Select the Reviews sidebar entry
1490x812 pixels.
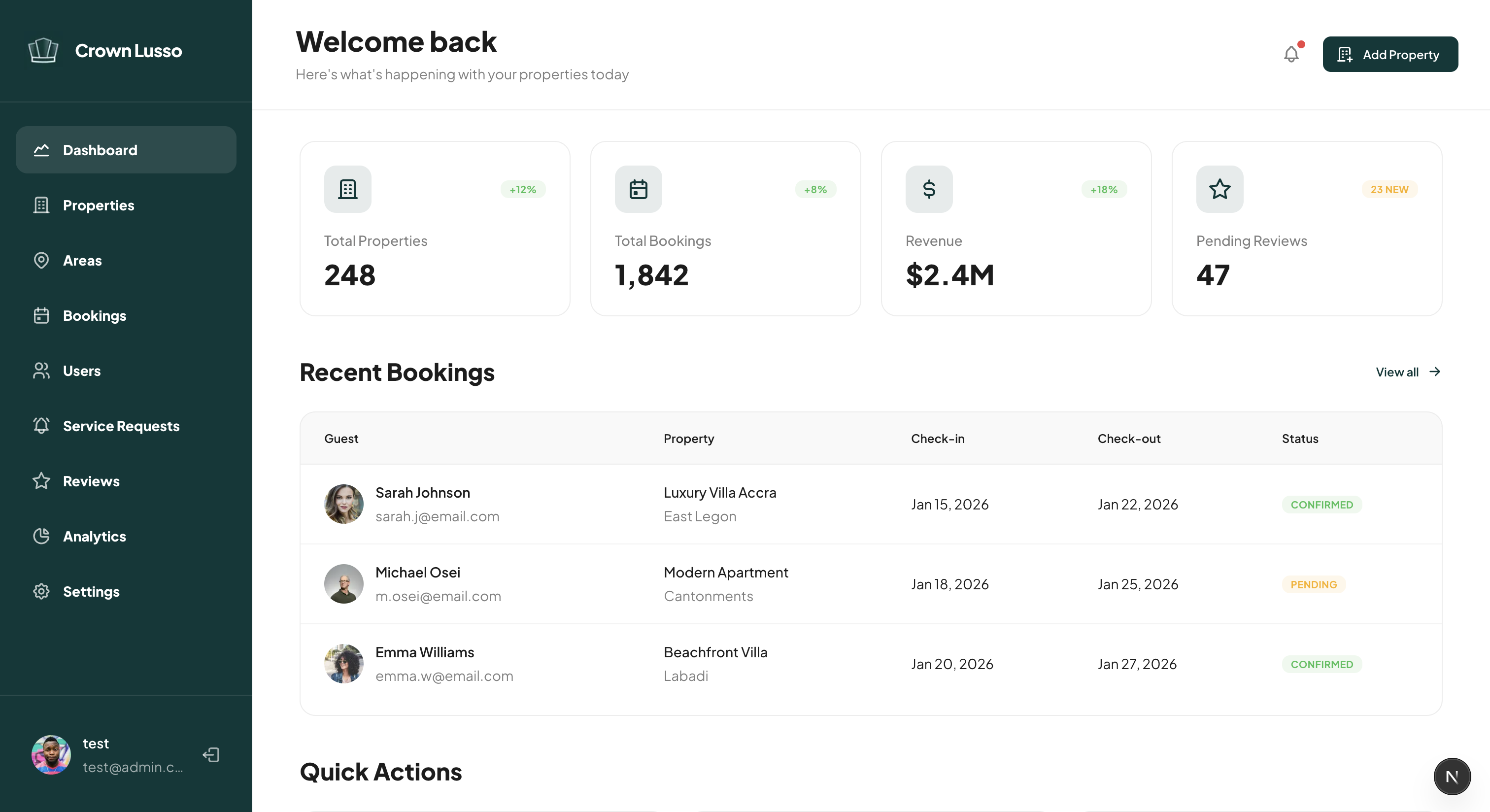(x=91, y=480)
